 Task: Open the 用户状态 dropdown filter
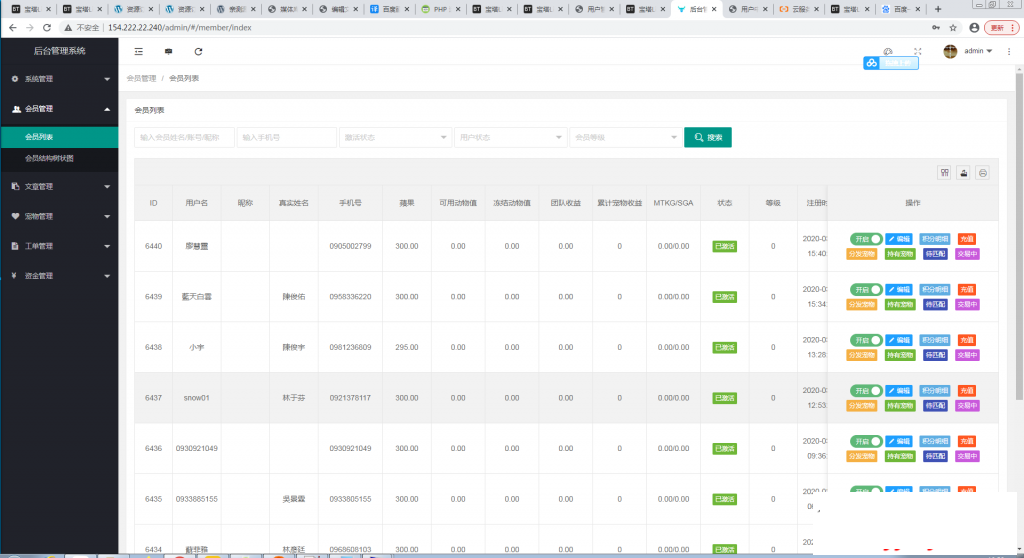pyautogui.click(x=509, y=138)
